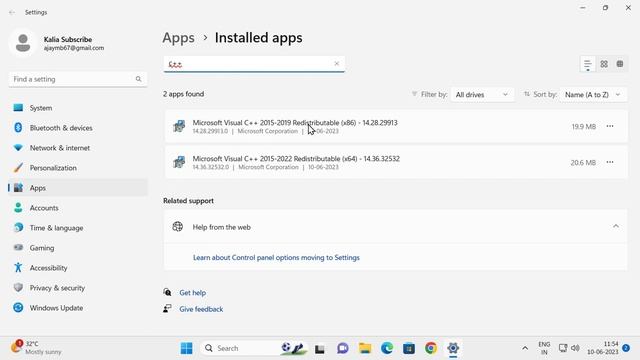Open the Chat app on taskbar
This screenshot has height=360, width=640.
342,348
